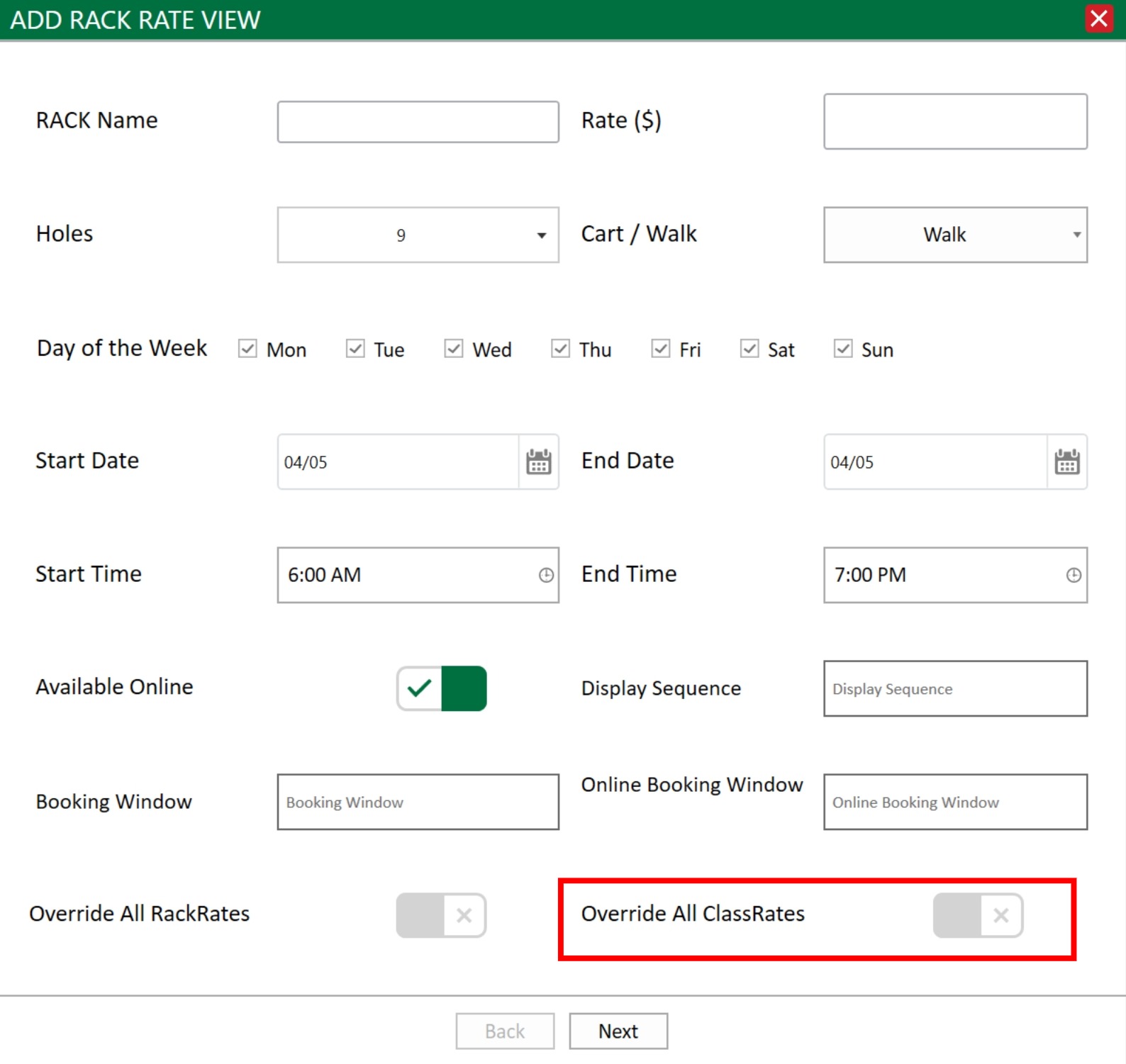The image size is (1126, 1064).
Task: Click the Start Date text field
Action: (398, 461)
